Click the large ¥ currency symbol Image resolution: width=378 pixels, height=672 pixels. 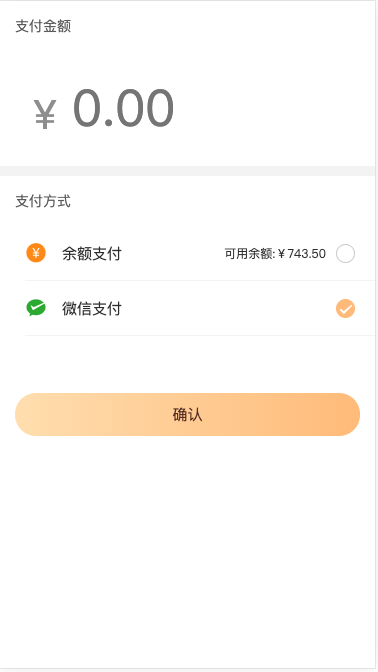pos(45,114)
